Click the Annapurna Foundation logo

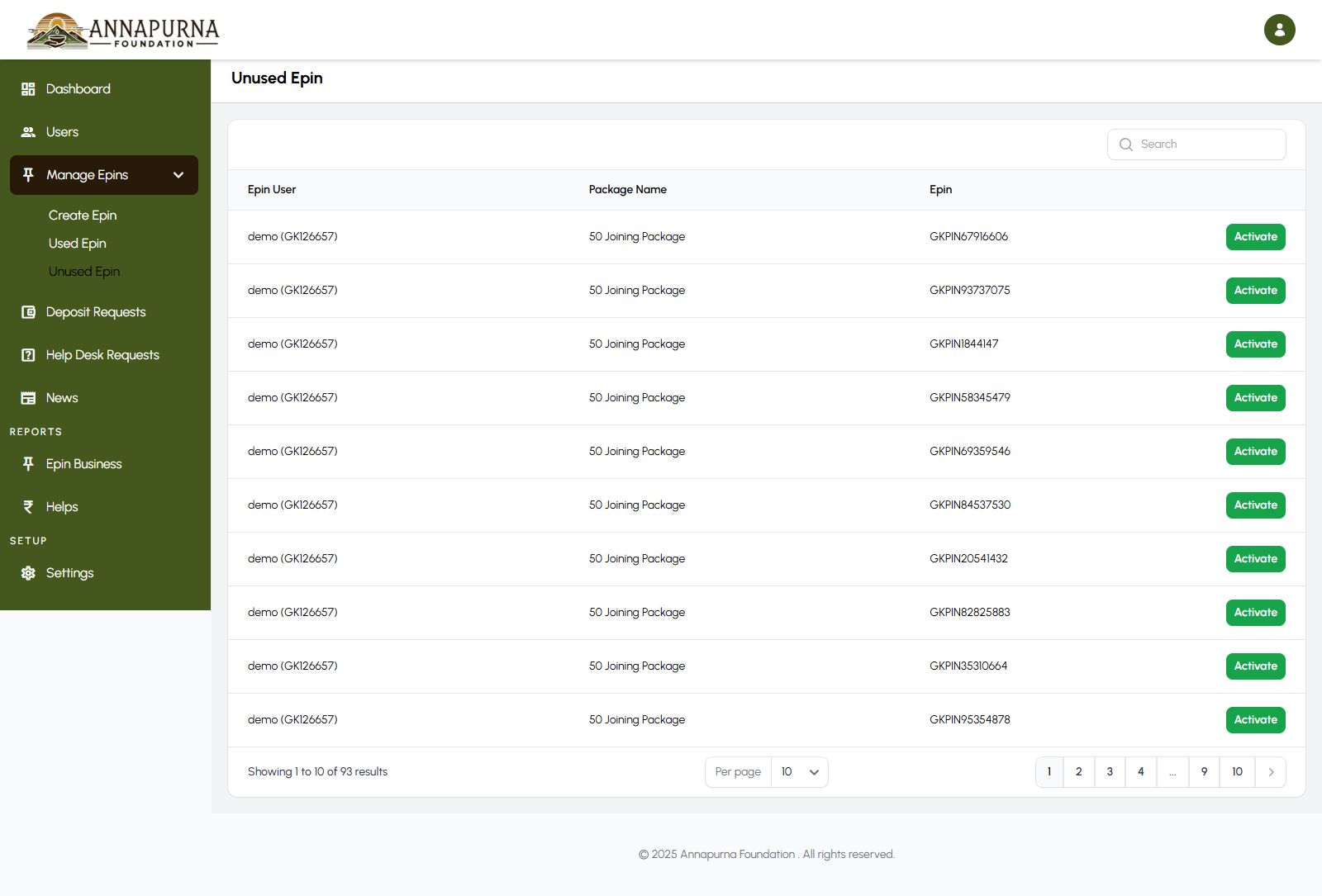[123, 31]
